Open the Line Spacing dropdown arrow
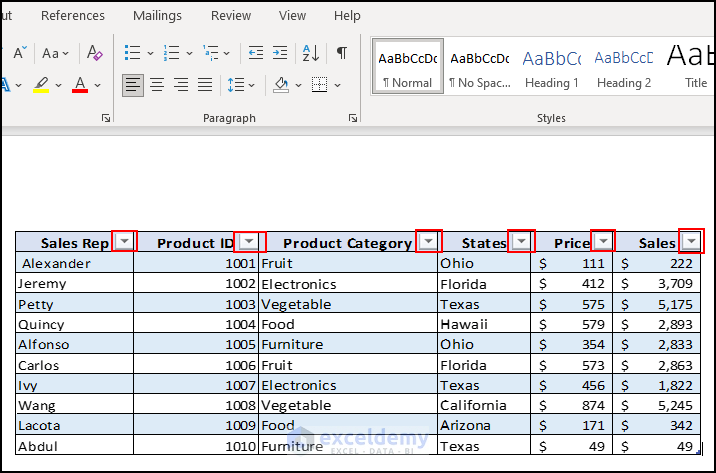Image resolution: width=716 pixels, height=473 pixels. [252, 85]
